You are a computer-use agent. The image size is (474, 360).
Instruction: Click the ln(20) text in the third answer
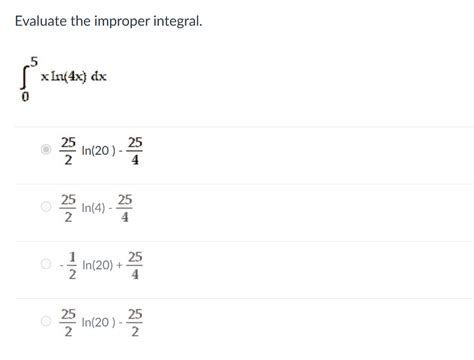98,265
